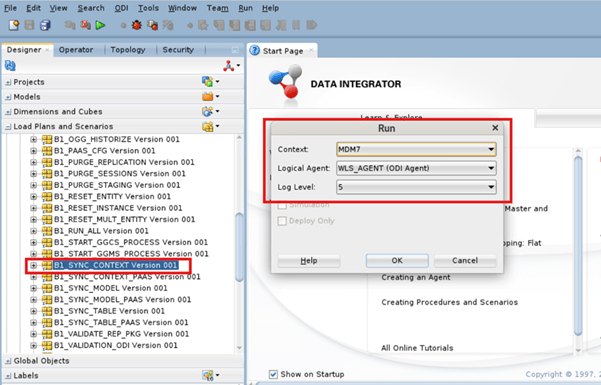Expand the B1_SYNC_CONTEXT Version 001 node
The height and width of the screenshot is (385, 601).
pyautogui.click(x=33, y=265)
